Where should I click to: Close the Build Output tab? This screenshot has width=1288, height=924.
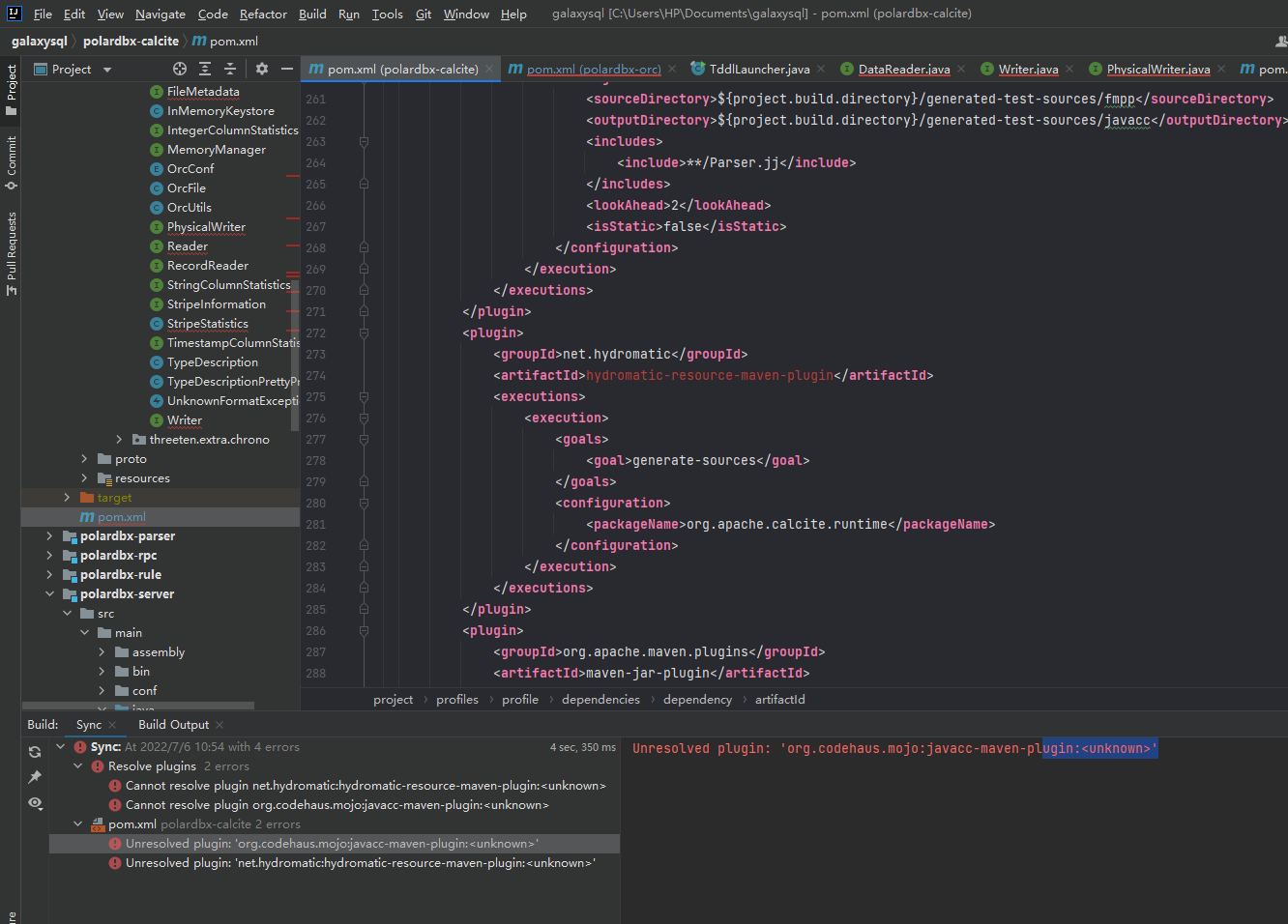pyautogui.click(x=220, y=725)
